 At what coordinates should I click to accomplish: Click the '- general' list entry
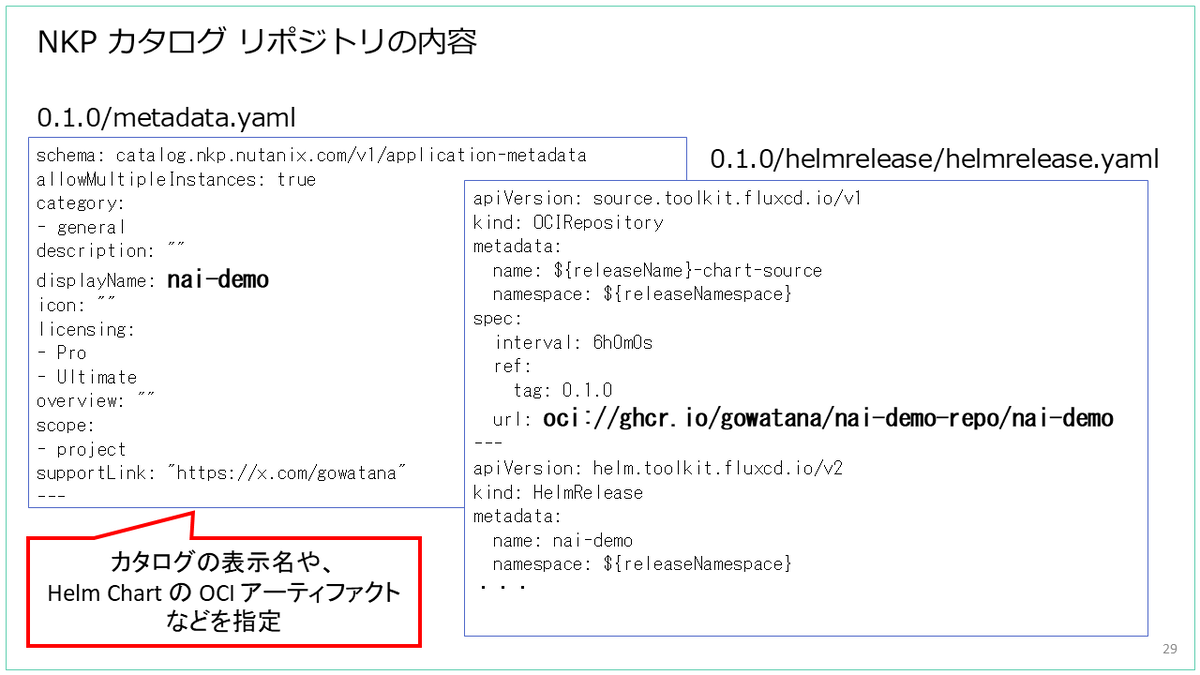[x=81, y=227]
